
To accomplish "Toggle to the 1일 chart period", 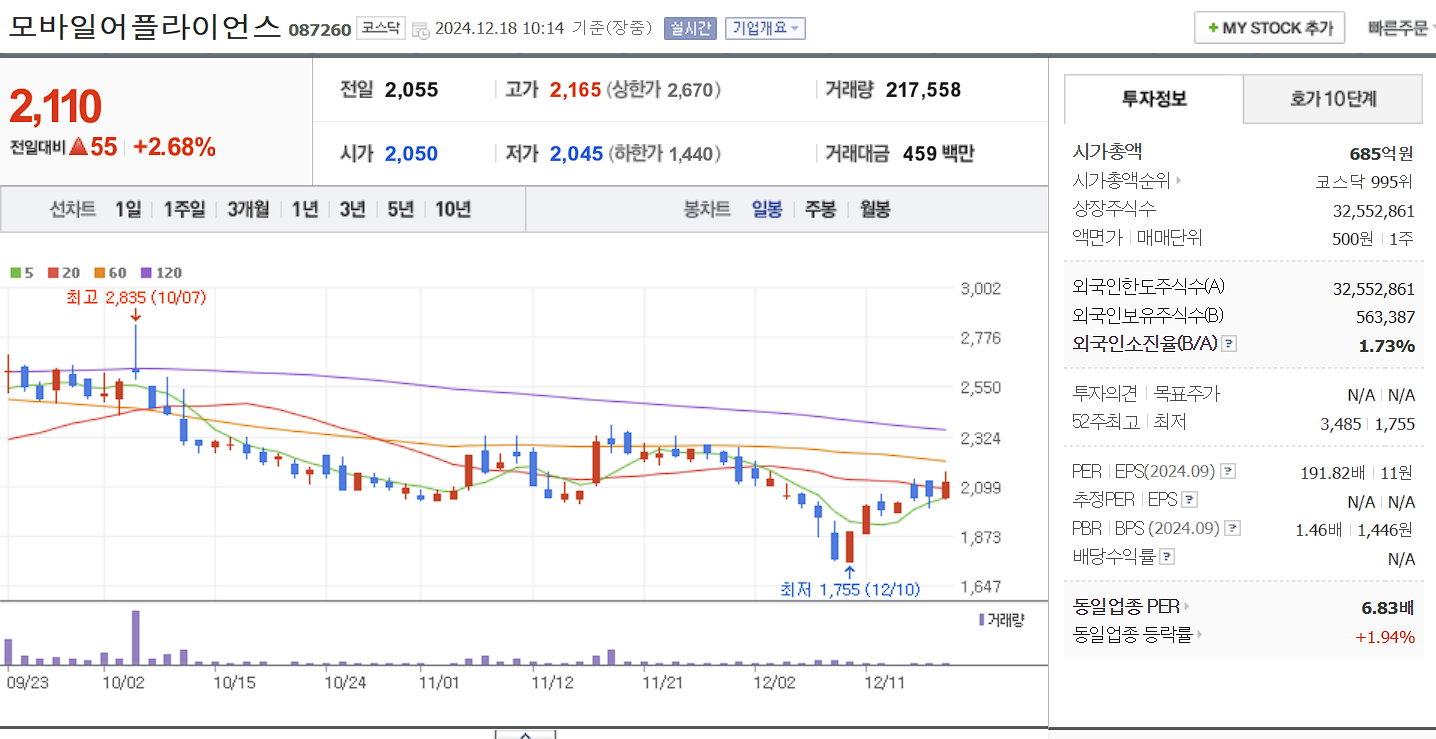I will click(x=127, y=209).
